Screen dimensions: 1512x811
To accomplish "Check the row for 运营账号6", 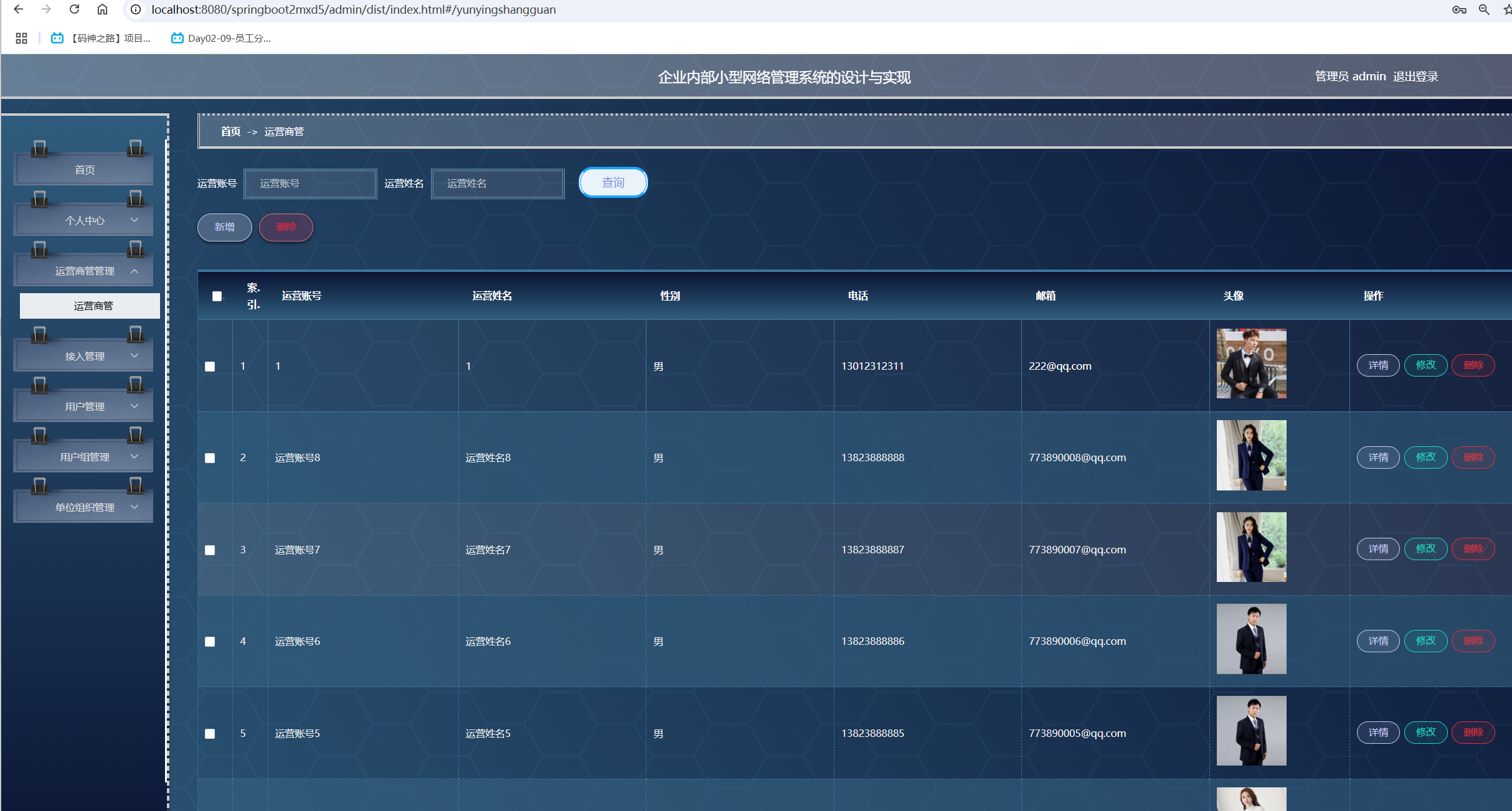I will click(x=210, y=642).
